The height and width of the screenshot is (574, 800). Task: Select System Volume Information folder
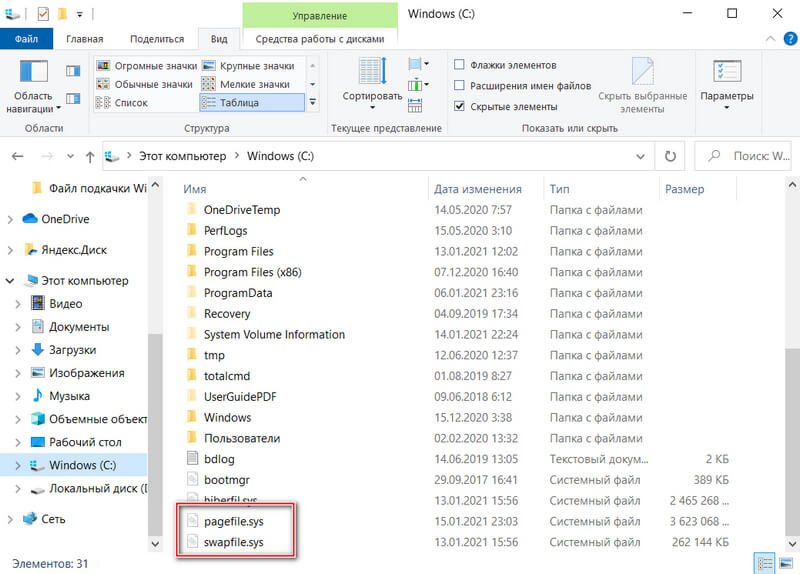pos(274,335)
